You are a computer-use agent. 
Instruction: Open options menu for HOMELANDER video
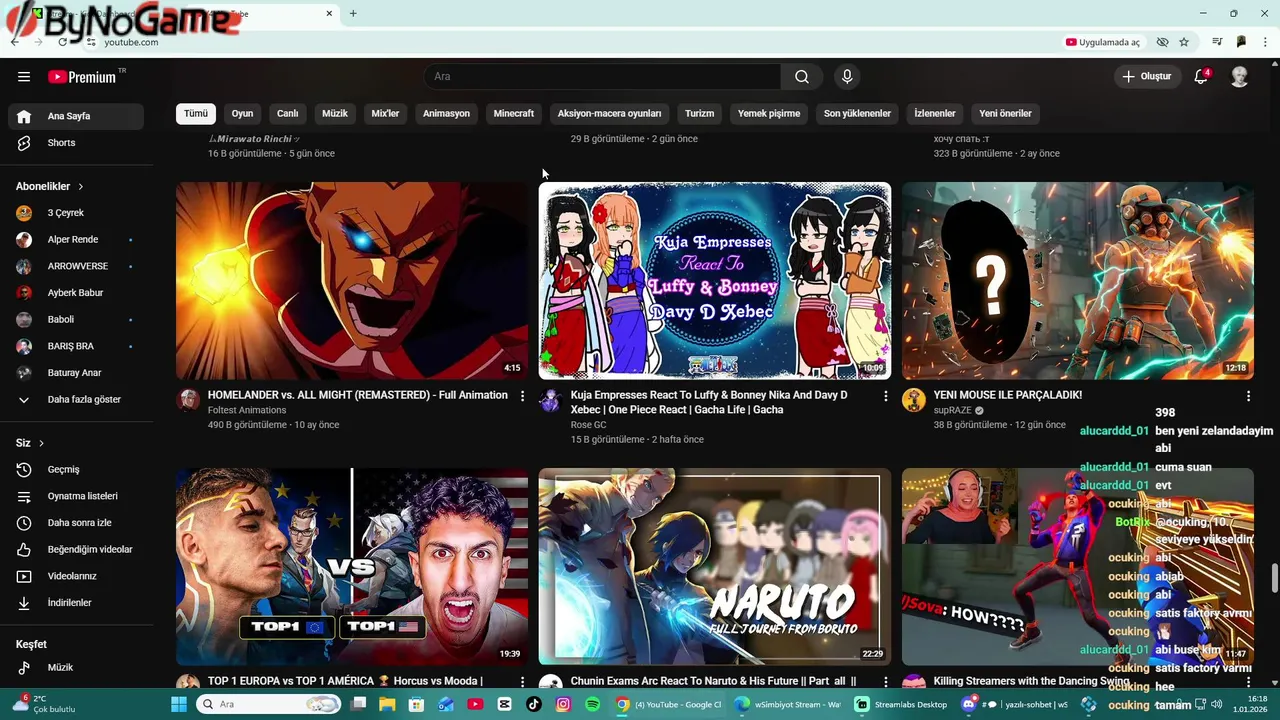click(522, 397)
